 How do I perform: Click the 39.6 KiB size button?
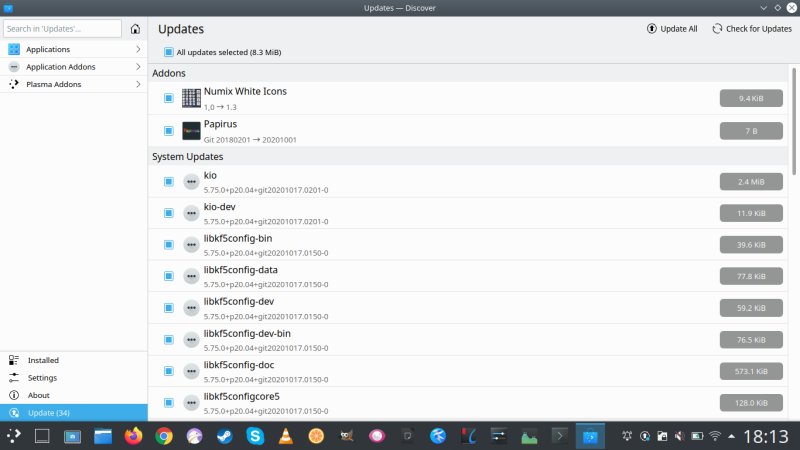point(751,245)
